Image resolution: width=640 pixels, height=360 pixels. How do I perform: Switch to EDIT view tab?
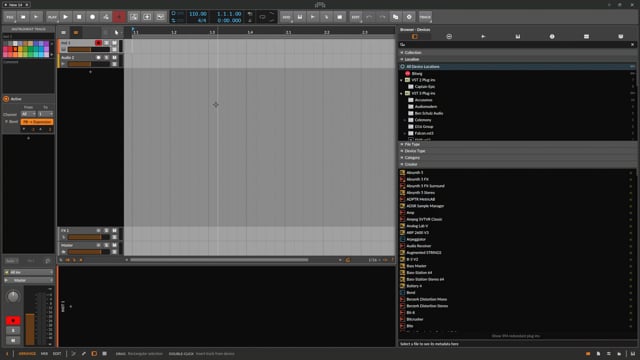click(x=57, y=354)
